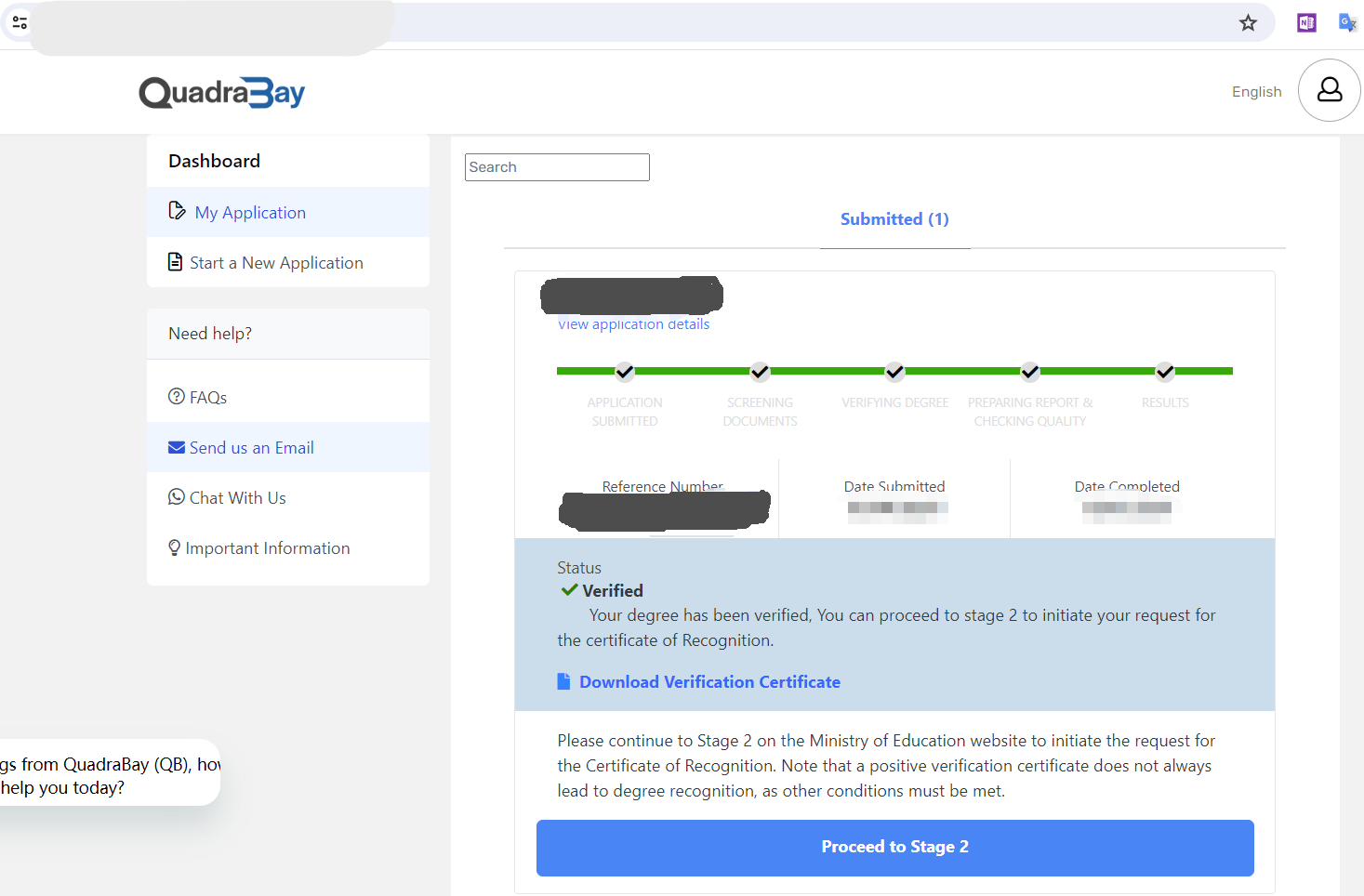Click the Application Submitted step checkmark
The image size is (1364, 896).
pos(625,372)
